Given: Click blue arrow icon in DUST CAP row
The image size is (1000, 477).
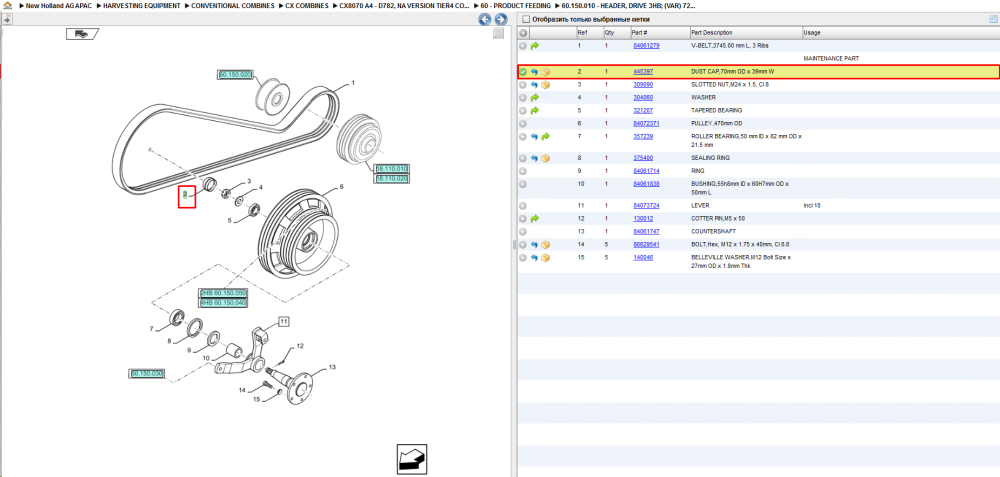Looking at the screenshot, I should pos(534,72).
